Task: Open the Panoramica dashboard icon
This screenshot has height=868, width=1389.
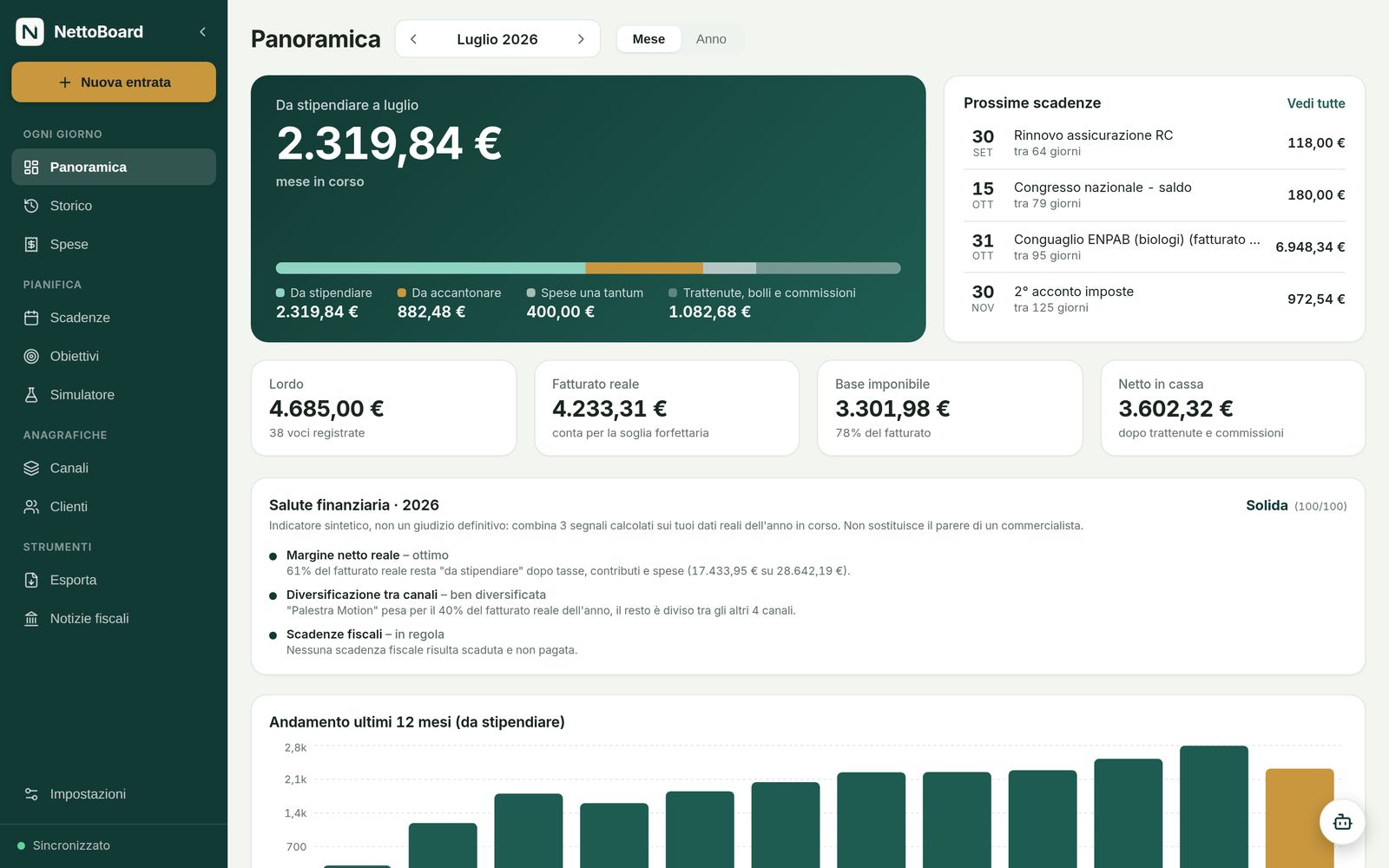Action: click(31, 167)
